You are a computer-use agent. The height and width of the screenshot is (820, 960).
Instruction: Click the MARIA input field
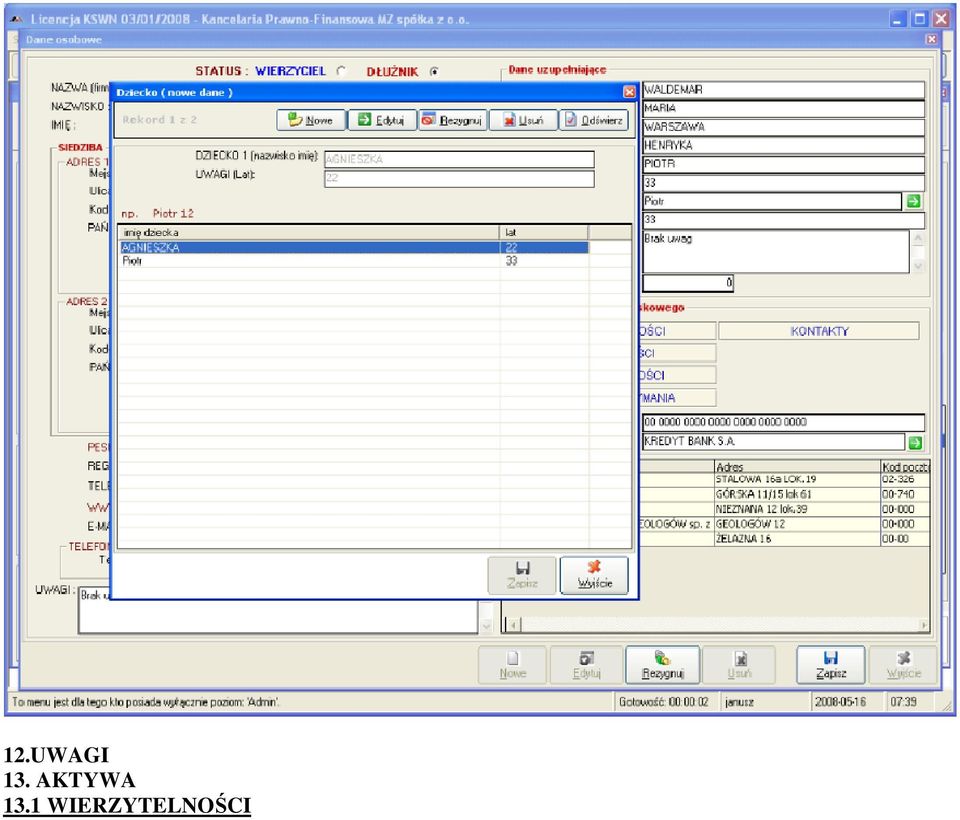[784, 108]
